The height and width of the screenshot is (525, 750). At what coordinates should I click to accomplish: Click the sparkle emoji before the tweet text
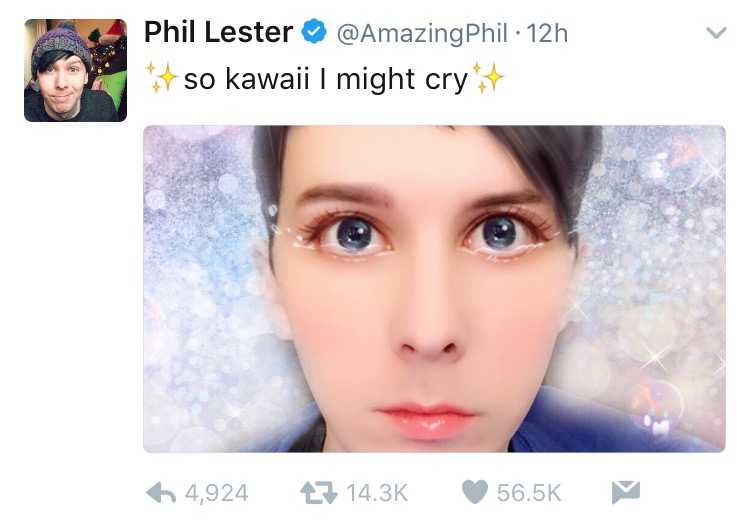[x=161, y=79]
